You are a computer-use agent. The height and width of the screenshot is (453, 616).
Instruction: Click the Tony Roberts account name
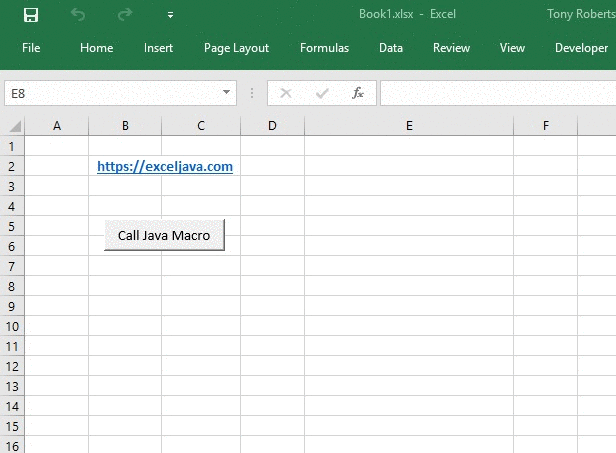(581, 14)
